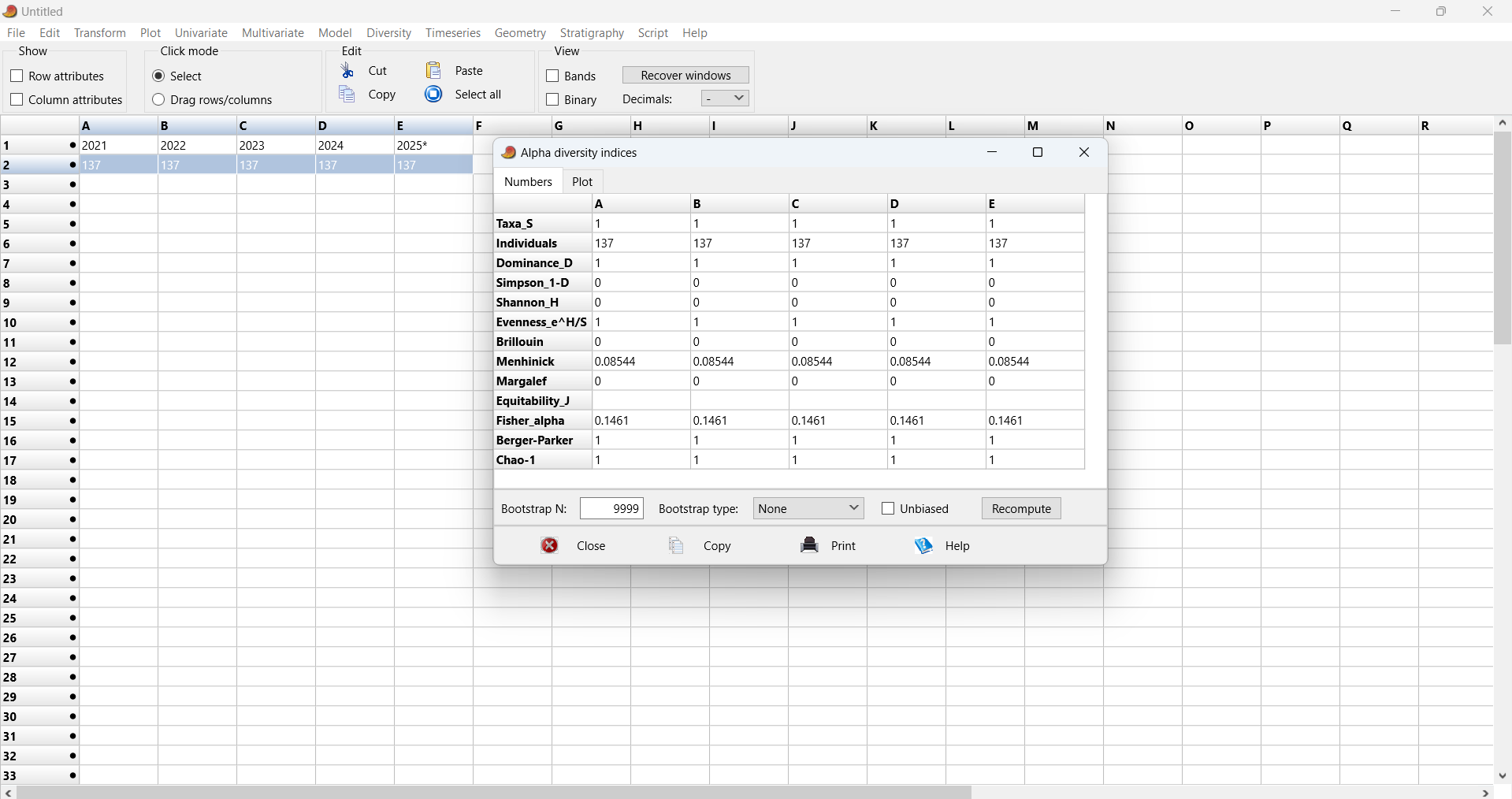Click the red Close icon in dialog
Screen dimensions: 1512x799
[550, 545]
